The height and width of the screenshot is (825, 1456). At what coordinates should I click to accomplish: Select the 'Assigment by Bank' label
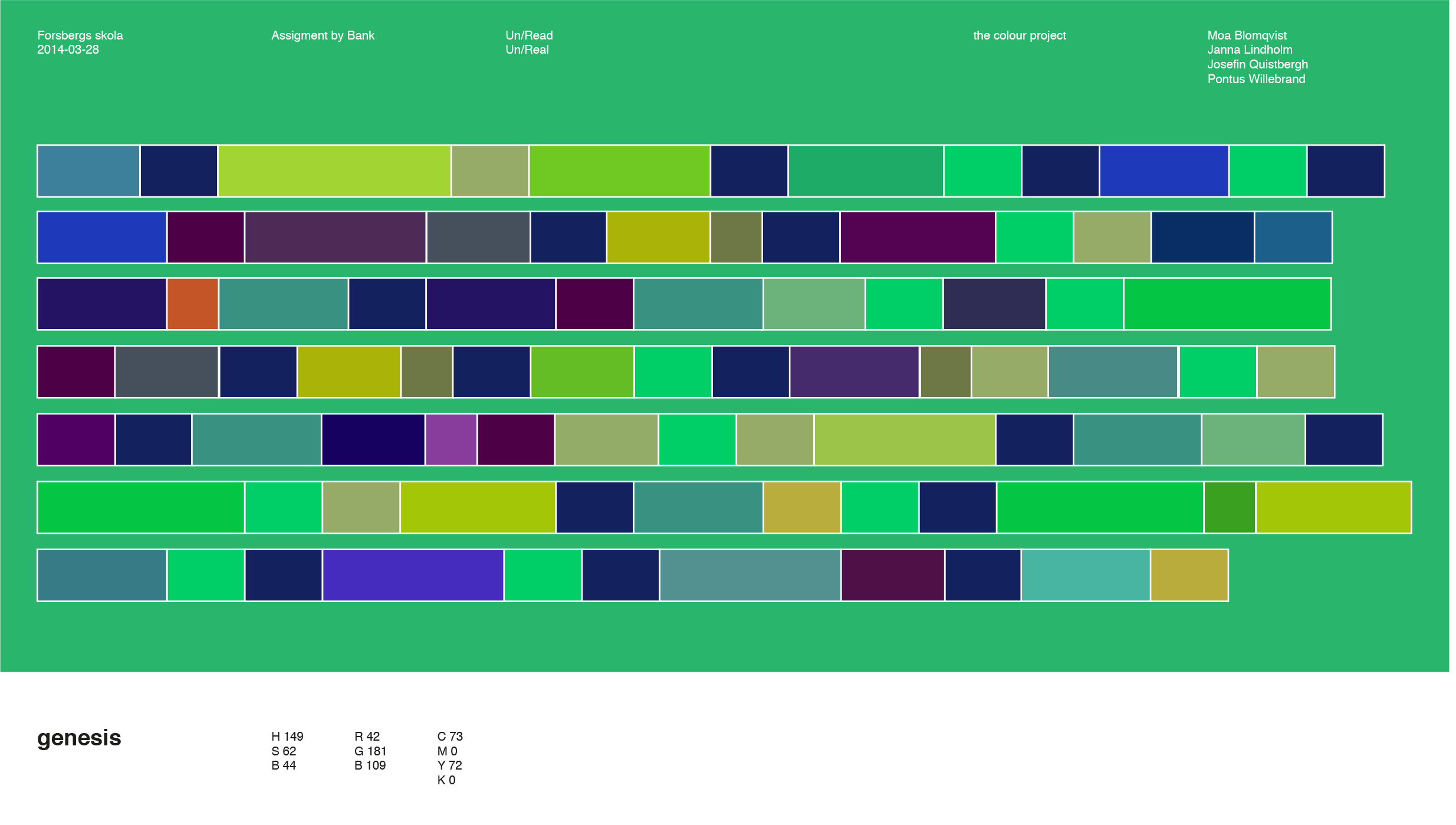pyautogui.click(x=323, y=35)
